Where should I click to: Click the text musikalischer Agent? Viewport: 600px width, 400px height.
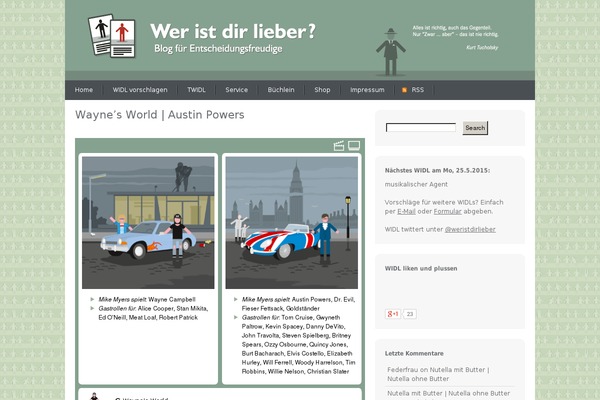coord(416,184)
